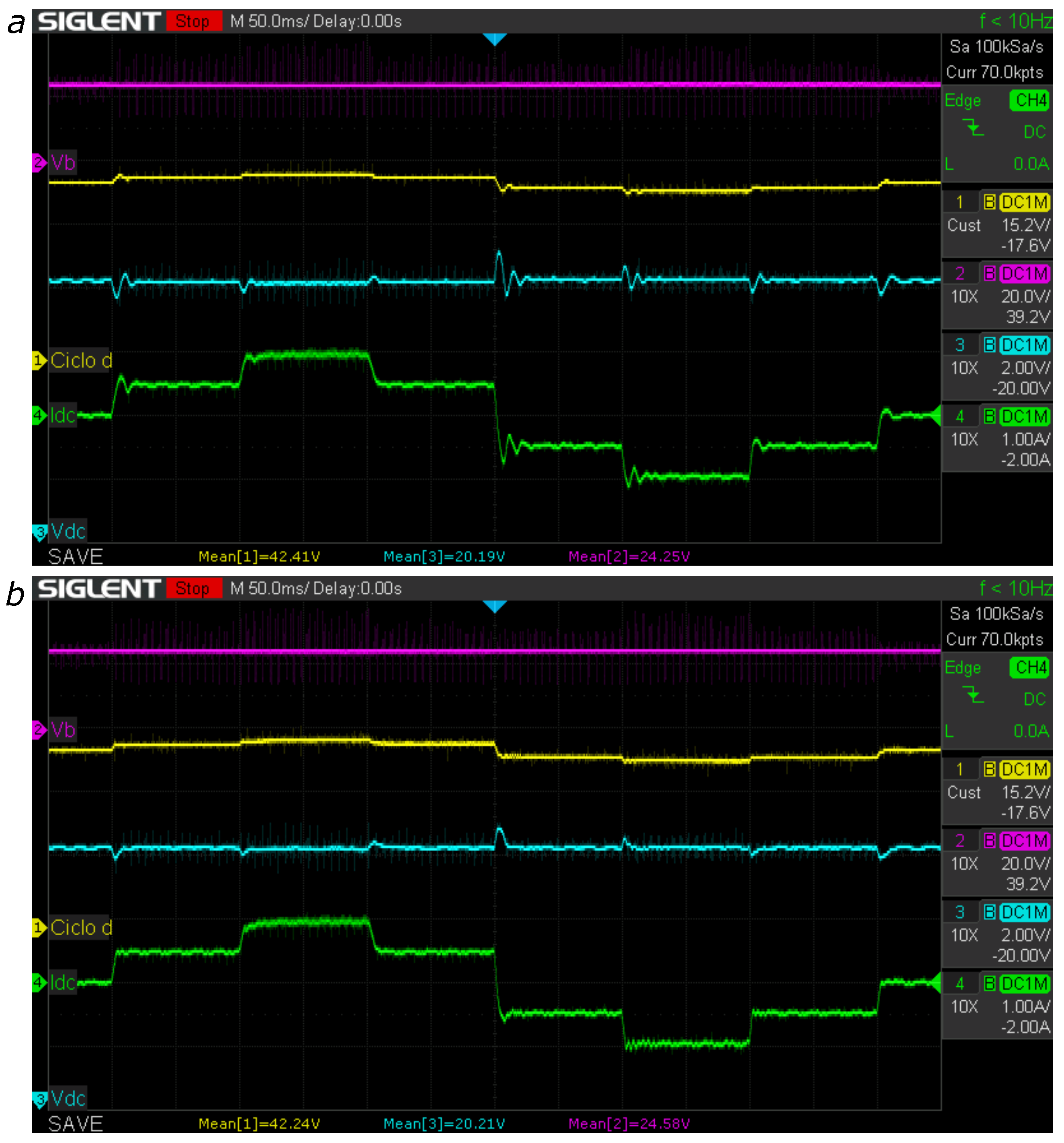The width and height of the screenshot is (1064, 1143).
Task: Open the Edge trigger type label in panel b
Action: [x=962, y=667]
